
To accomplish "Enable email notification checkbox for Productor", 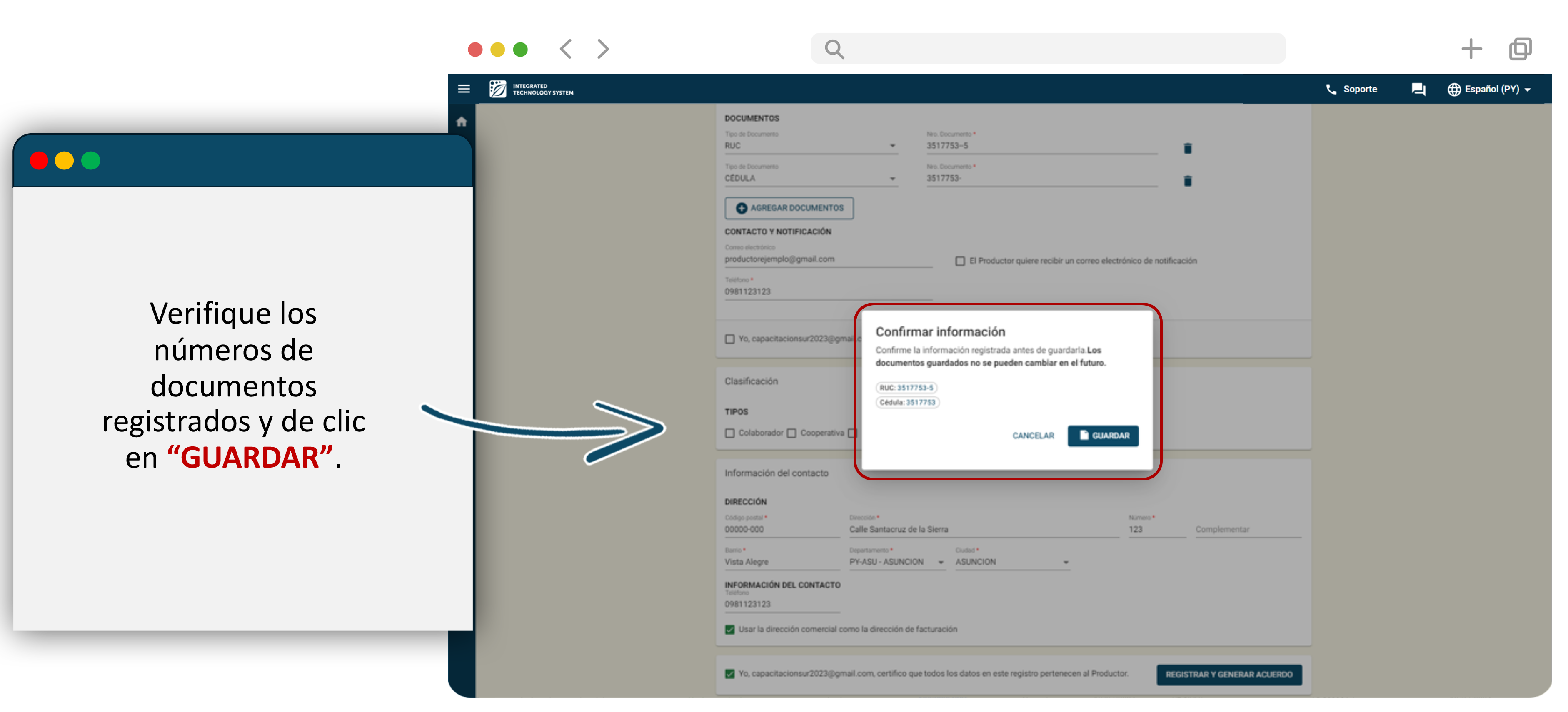I will [960, 261].
